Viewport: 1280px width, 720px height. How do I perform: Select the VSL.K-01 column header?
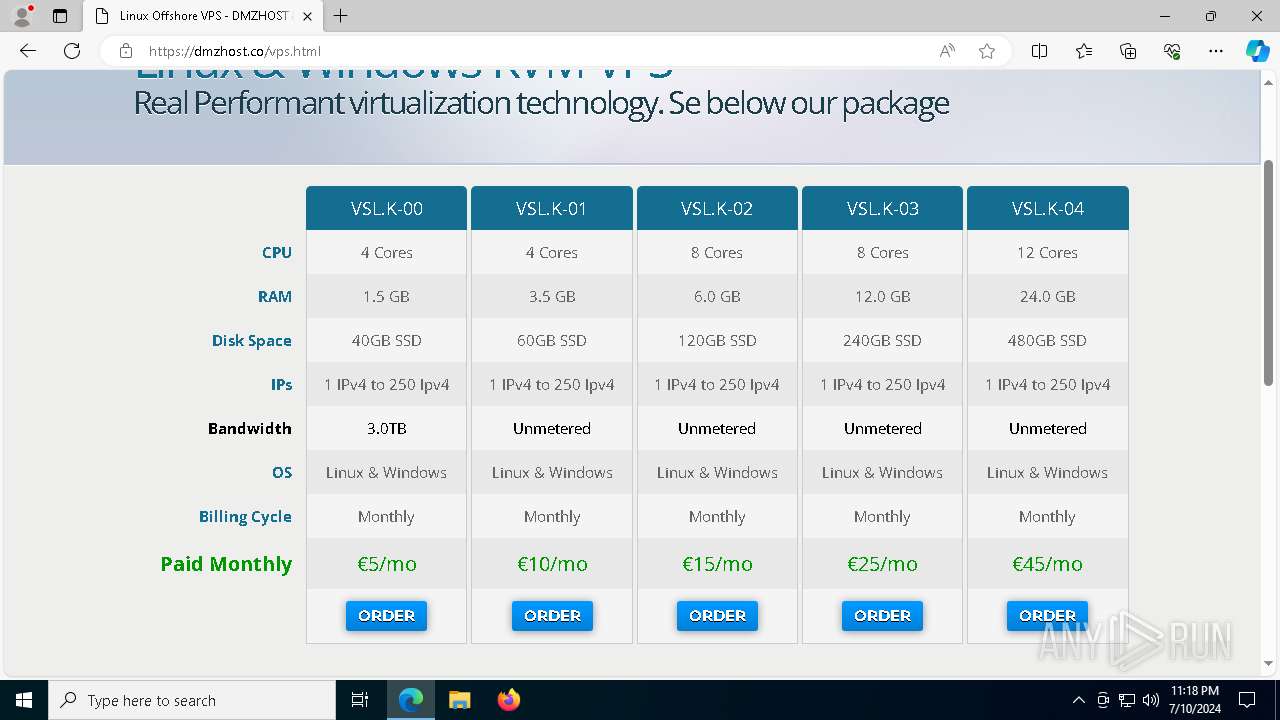coord(552,208)
